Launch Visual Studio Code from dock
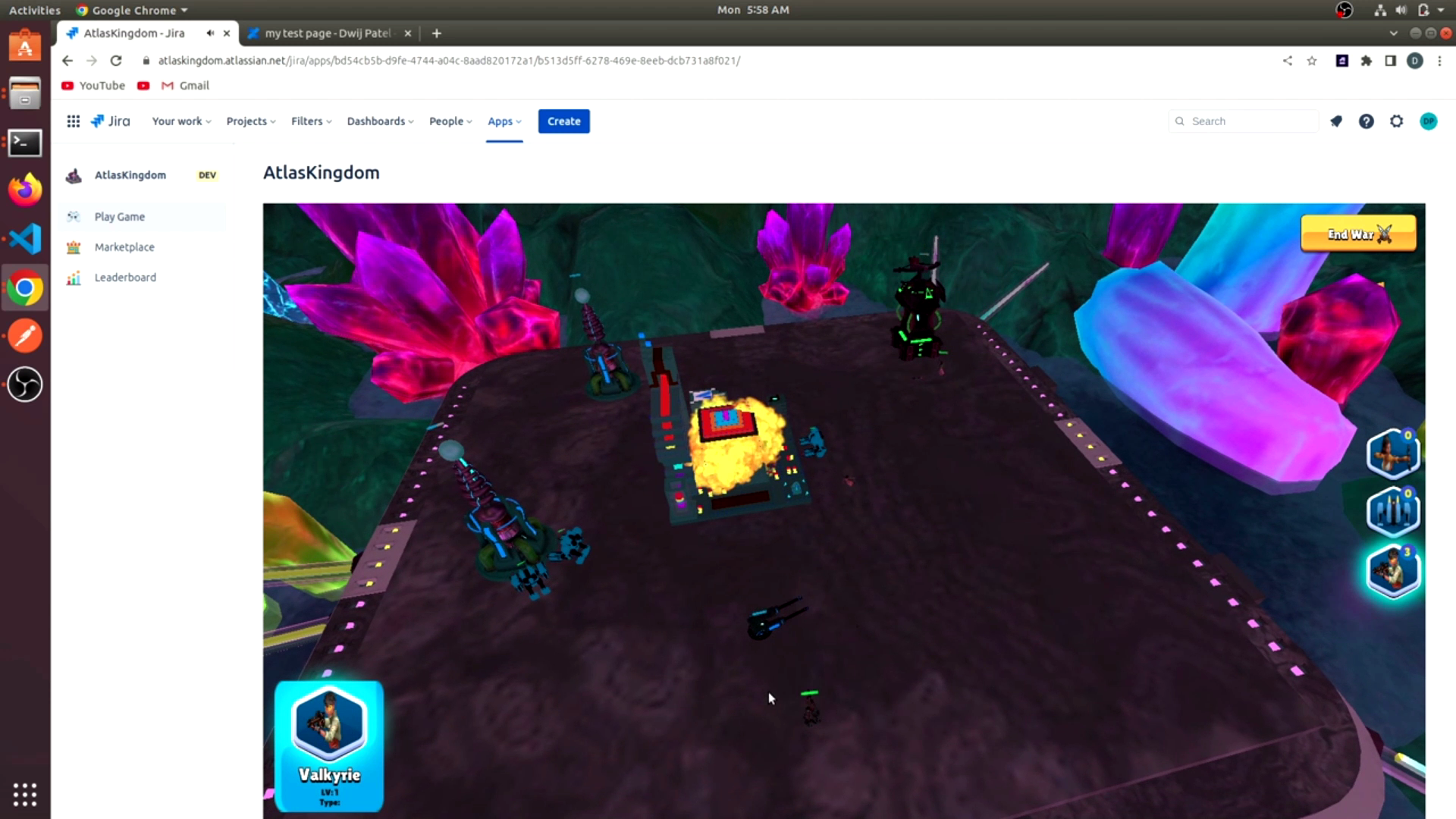Image resolution: width=1456 pixels, height=819 pixels. (25, 240)
